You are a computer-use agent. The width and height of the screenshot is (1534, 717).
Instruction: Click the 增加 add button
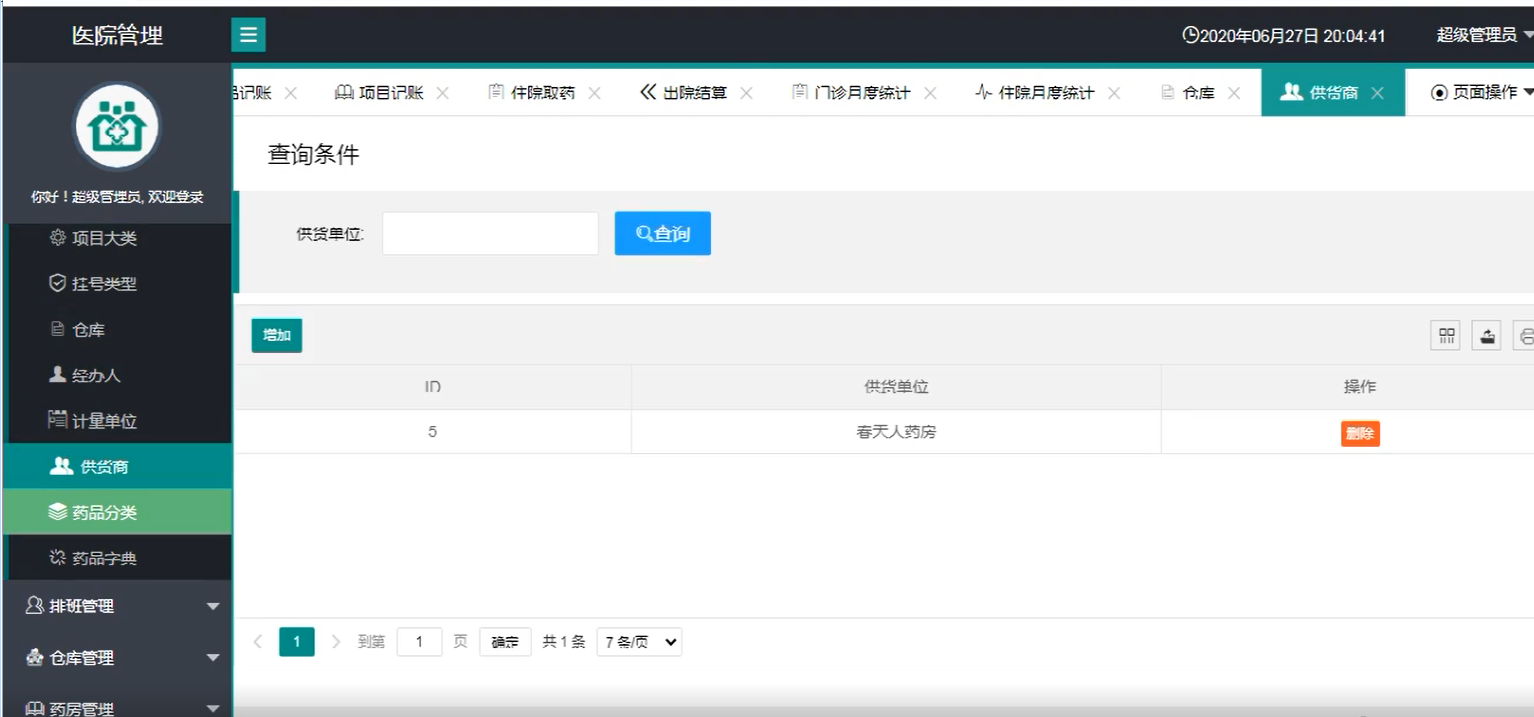coord(277,335)
